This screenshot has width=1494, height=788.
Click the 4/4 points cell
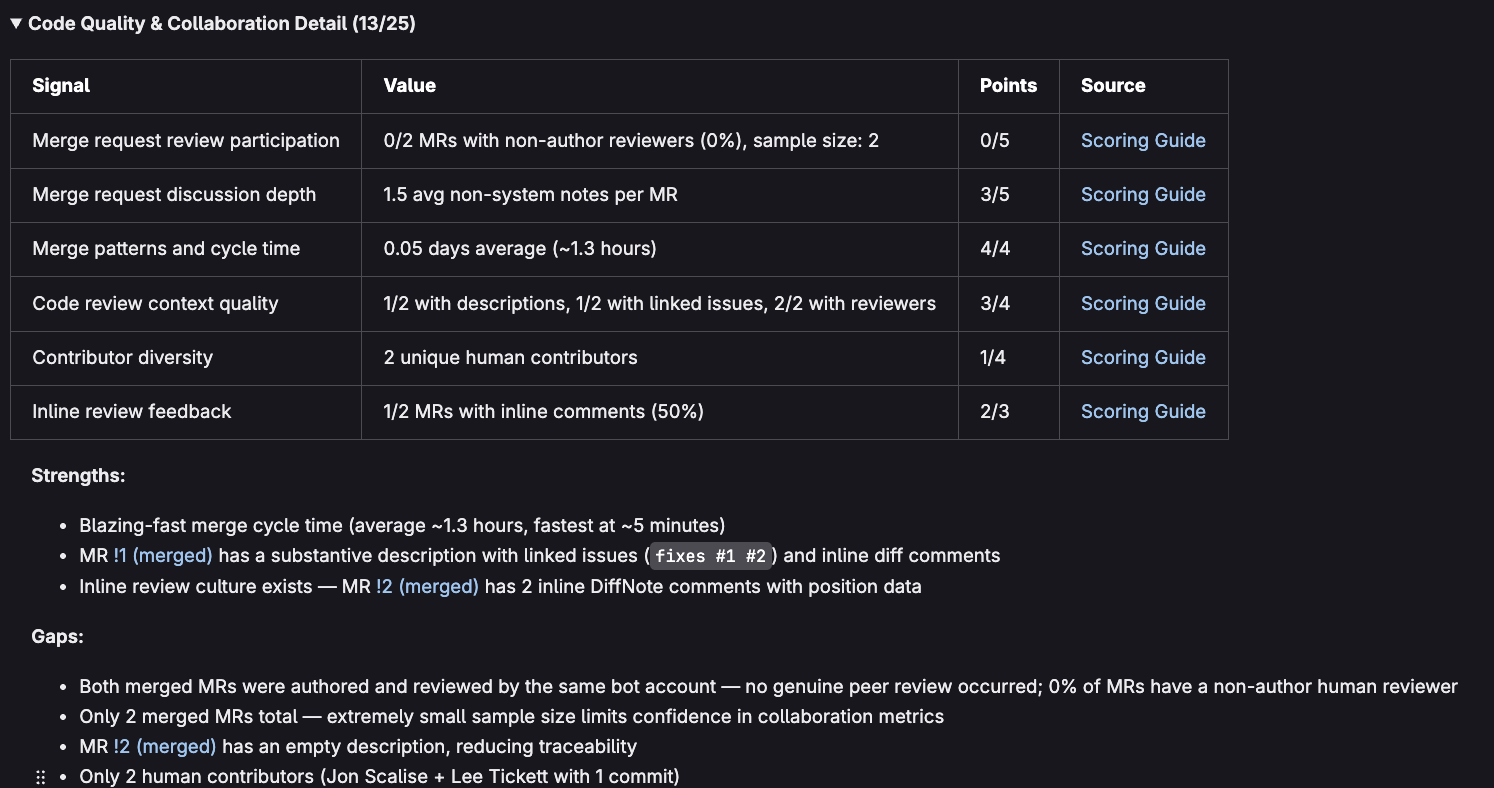coord(995,249)
